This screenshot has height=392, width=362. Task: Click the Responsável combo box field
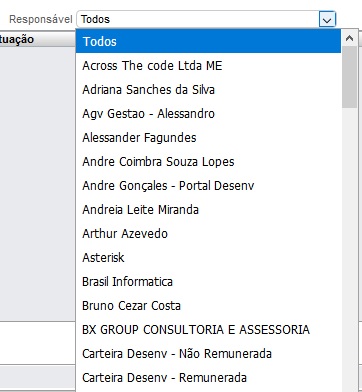[x=206, y=19]
